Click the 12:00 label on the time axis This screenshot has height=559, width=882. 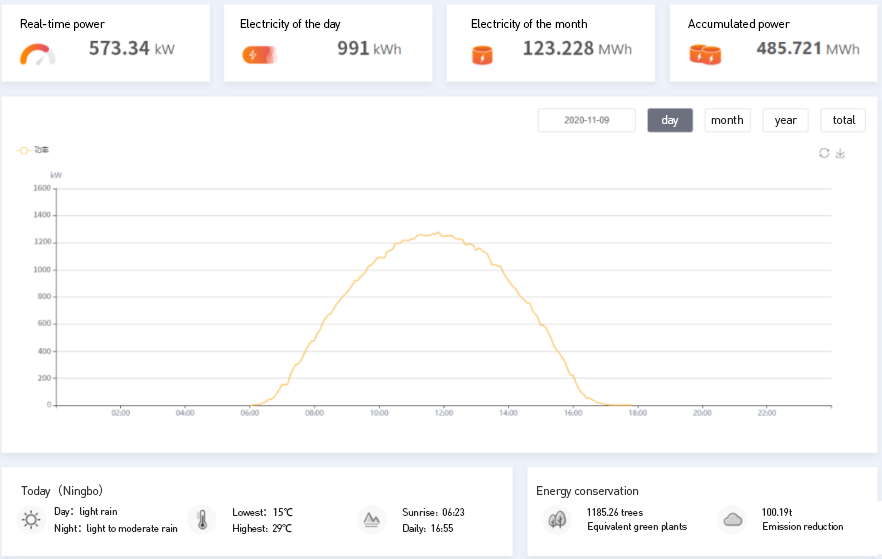(x=443, y=413)
